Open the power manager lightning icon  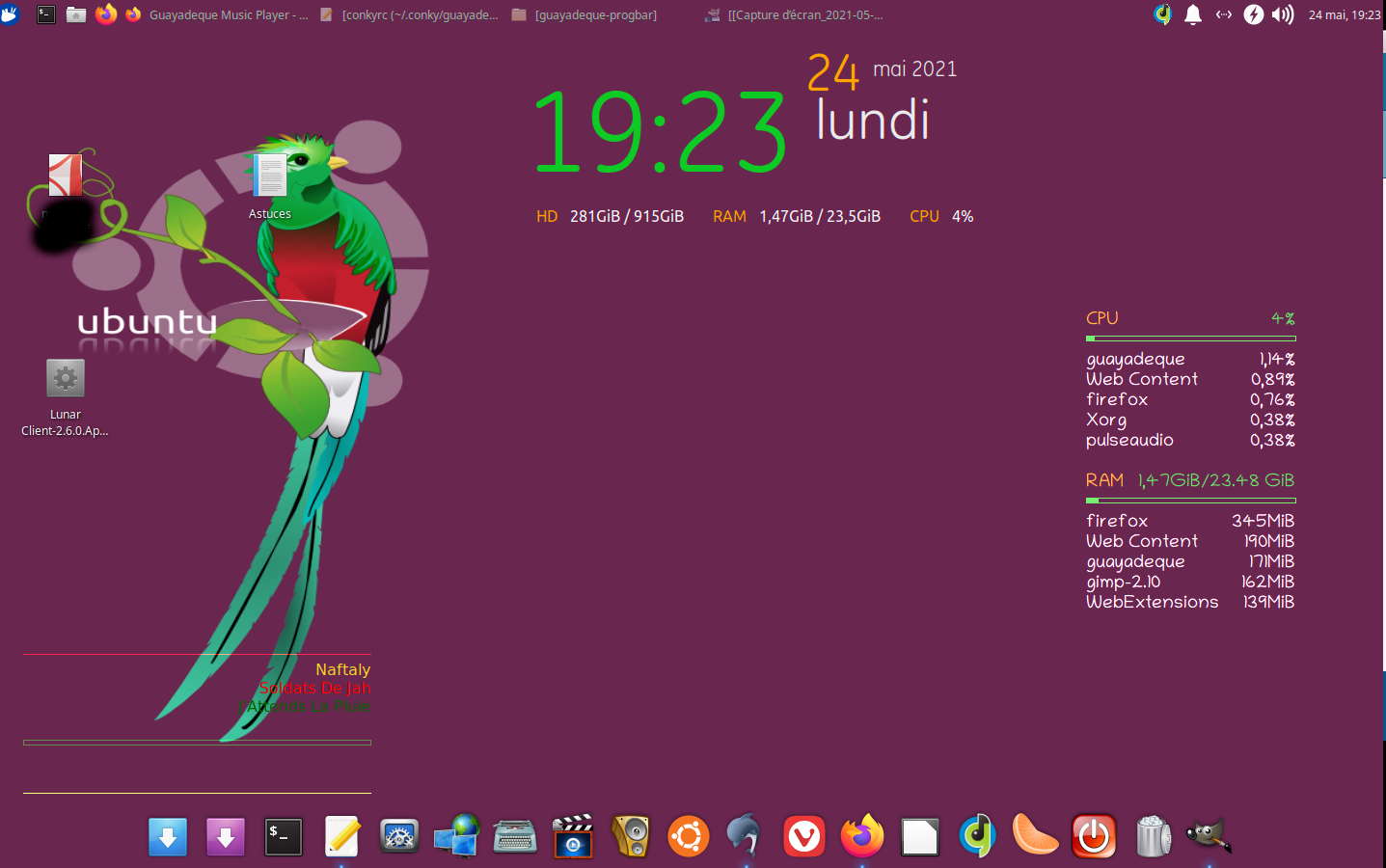1253,14
